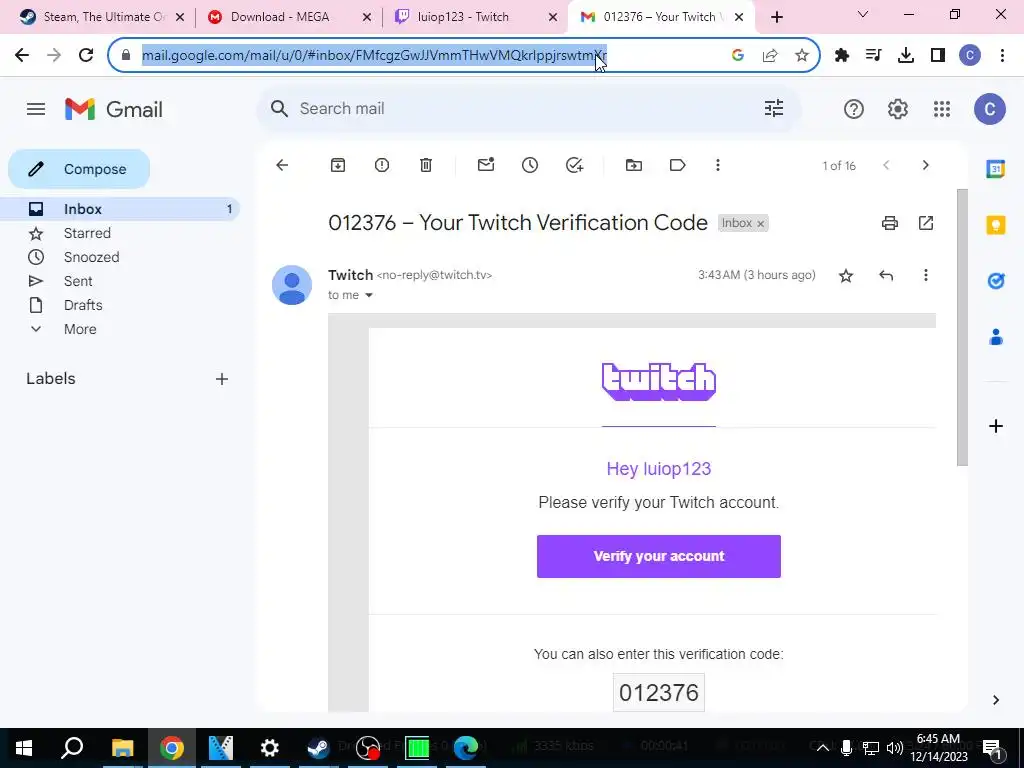
Task: Click the Gmail logo
Action: pos(114,109)
